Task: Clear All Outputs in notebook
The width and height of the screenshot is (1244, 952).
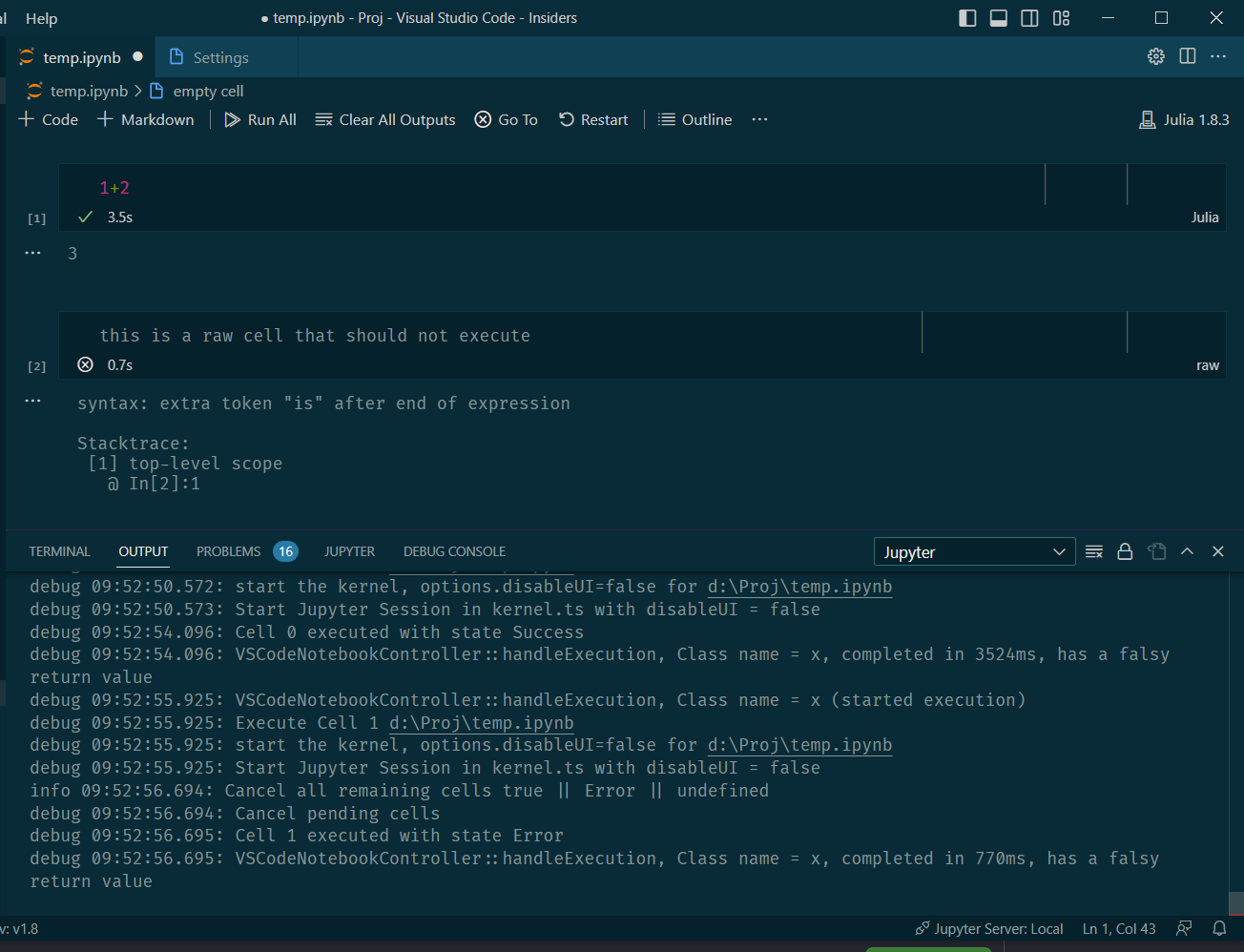Action: pos(385,119)
